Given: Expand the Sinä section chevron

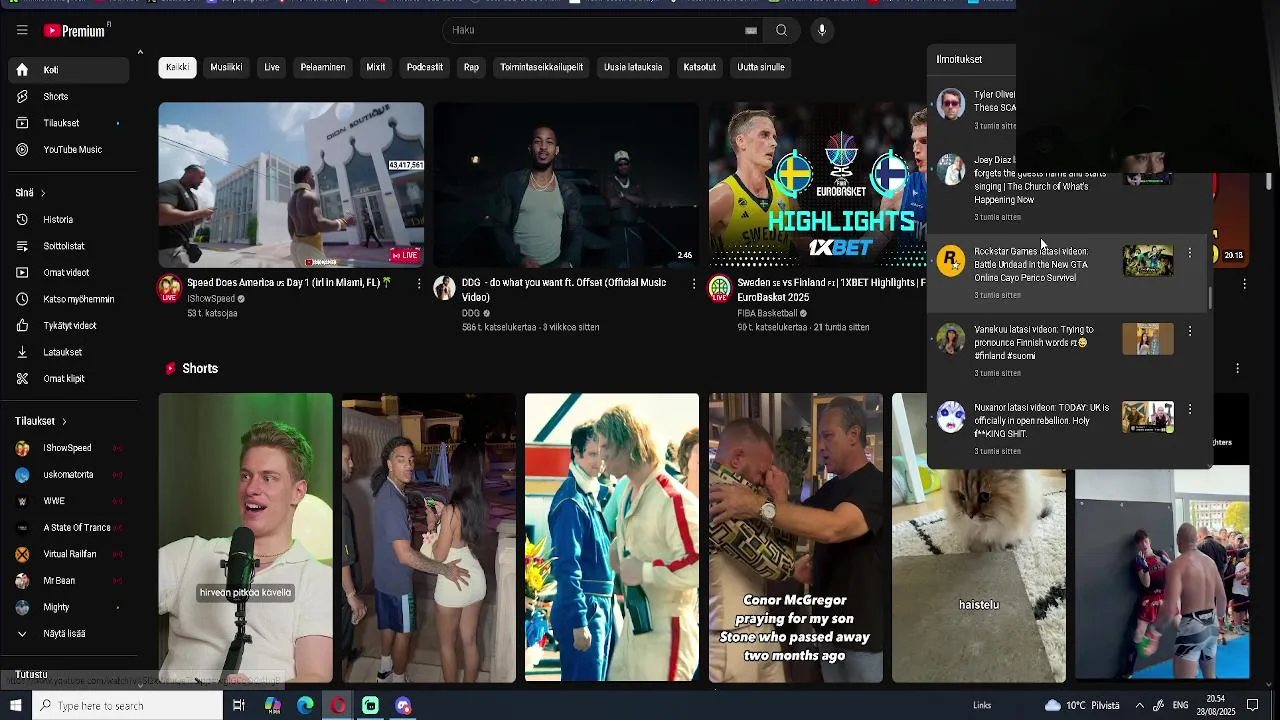Looking at the screenshot, I should [43, 193].
